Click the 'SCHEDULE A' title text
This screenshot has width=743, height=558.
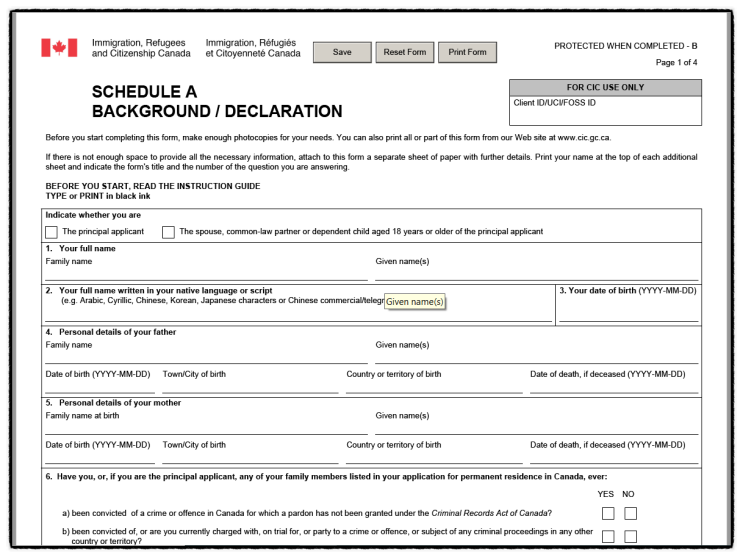coord(144,91)
